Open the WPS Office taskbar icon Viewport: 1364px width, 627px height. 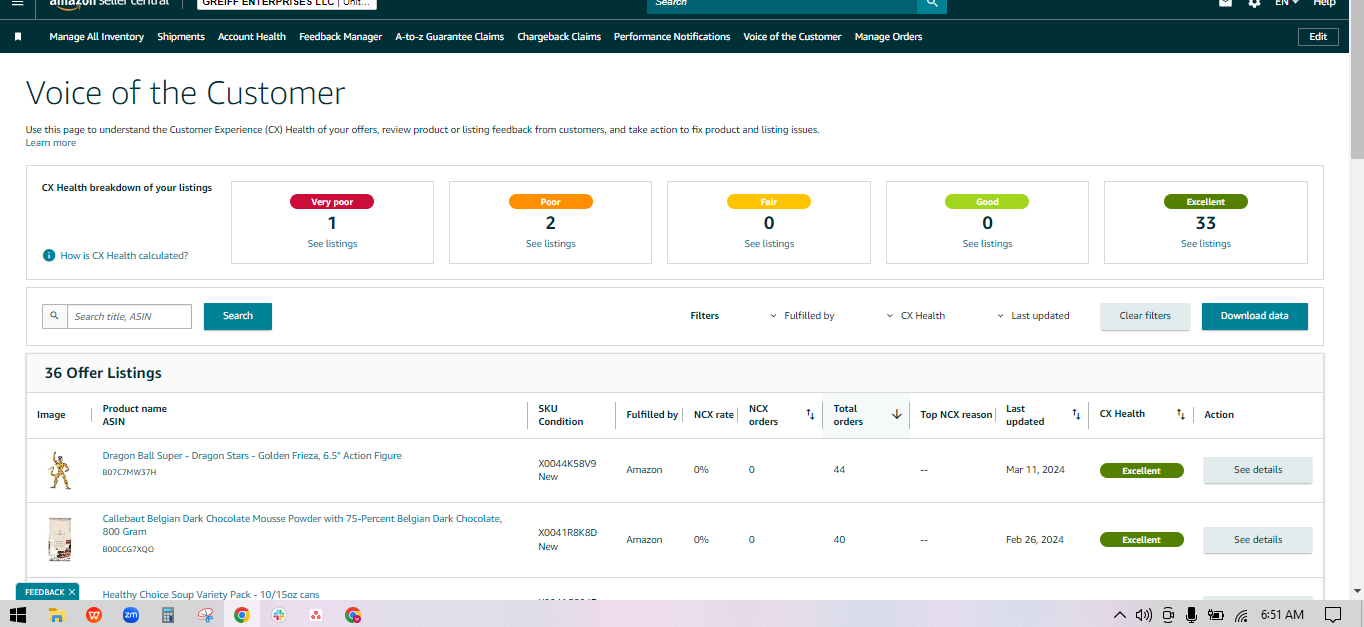[x=94, y=615]
